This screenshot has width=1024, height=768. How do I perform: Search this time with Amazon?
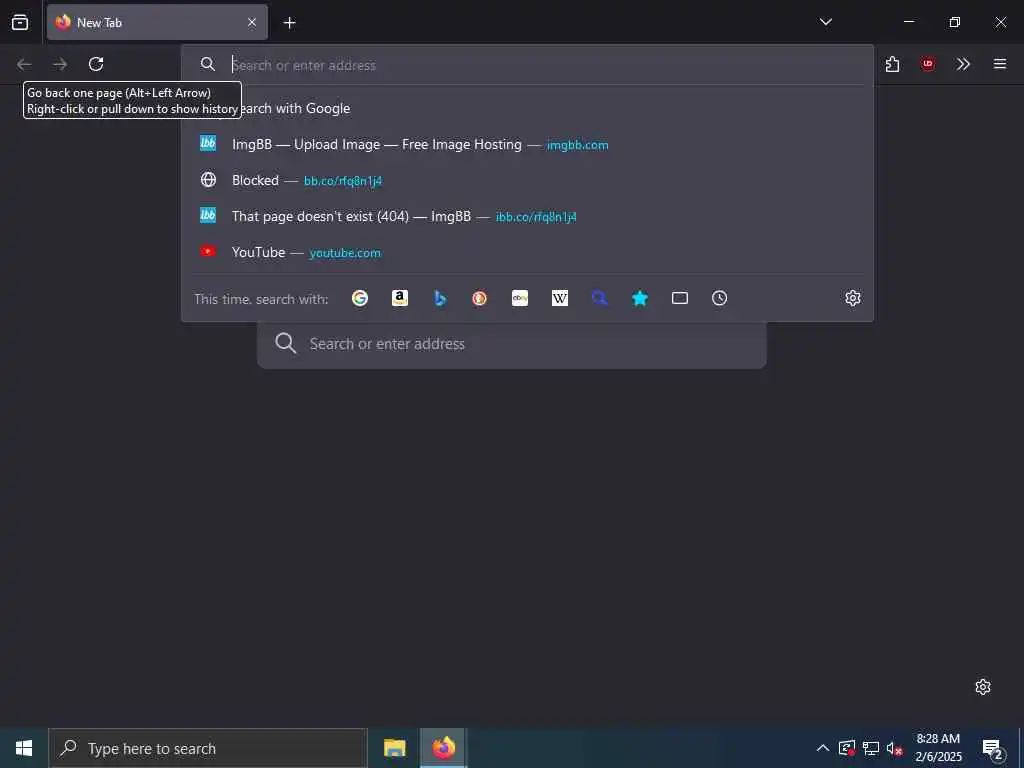pos(400,298)
